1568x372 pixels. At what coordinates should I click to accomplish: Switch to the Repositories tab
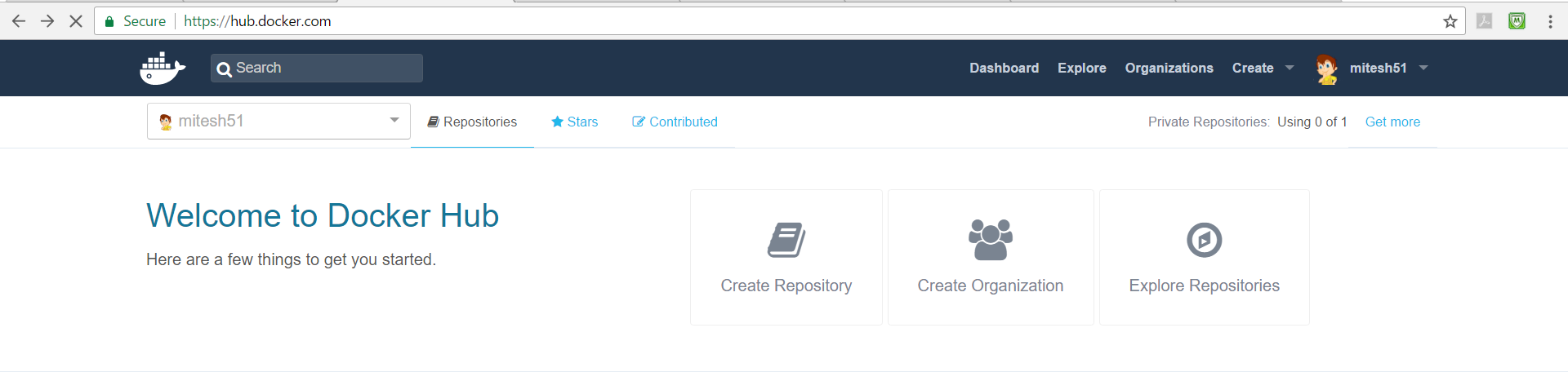472,122
